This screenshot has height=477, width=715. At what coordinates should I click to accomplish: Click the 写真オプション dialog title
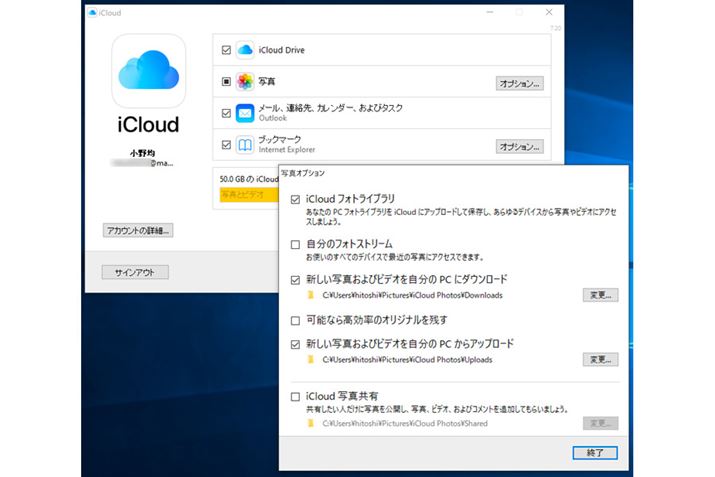point(303,173)
